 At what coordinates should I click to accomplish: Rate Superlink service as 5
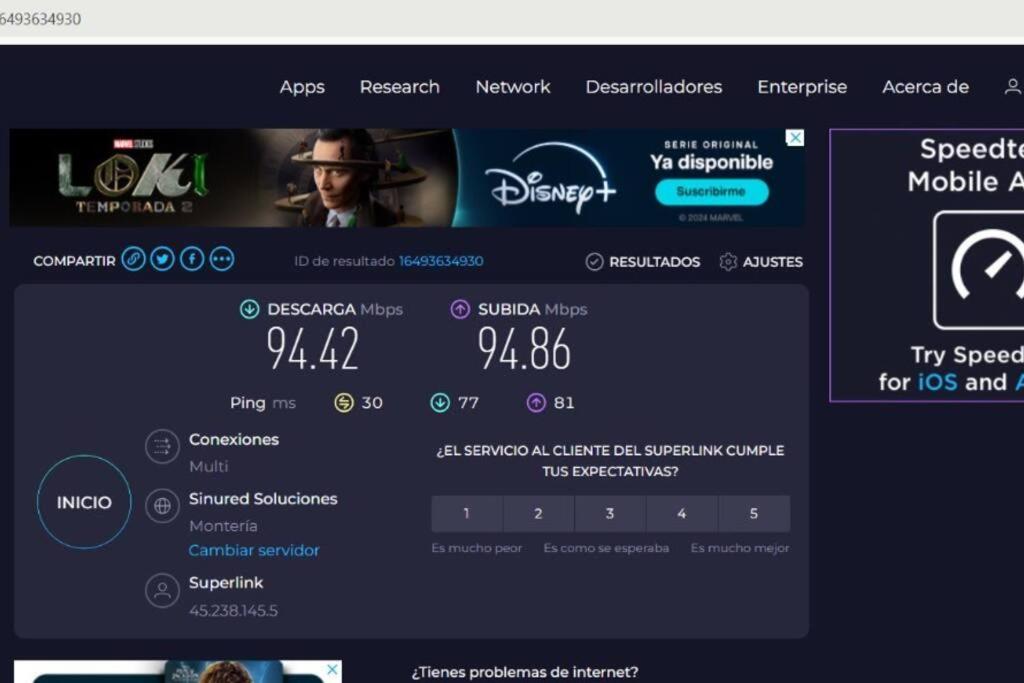click(x=754, y=514)
